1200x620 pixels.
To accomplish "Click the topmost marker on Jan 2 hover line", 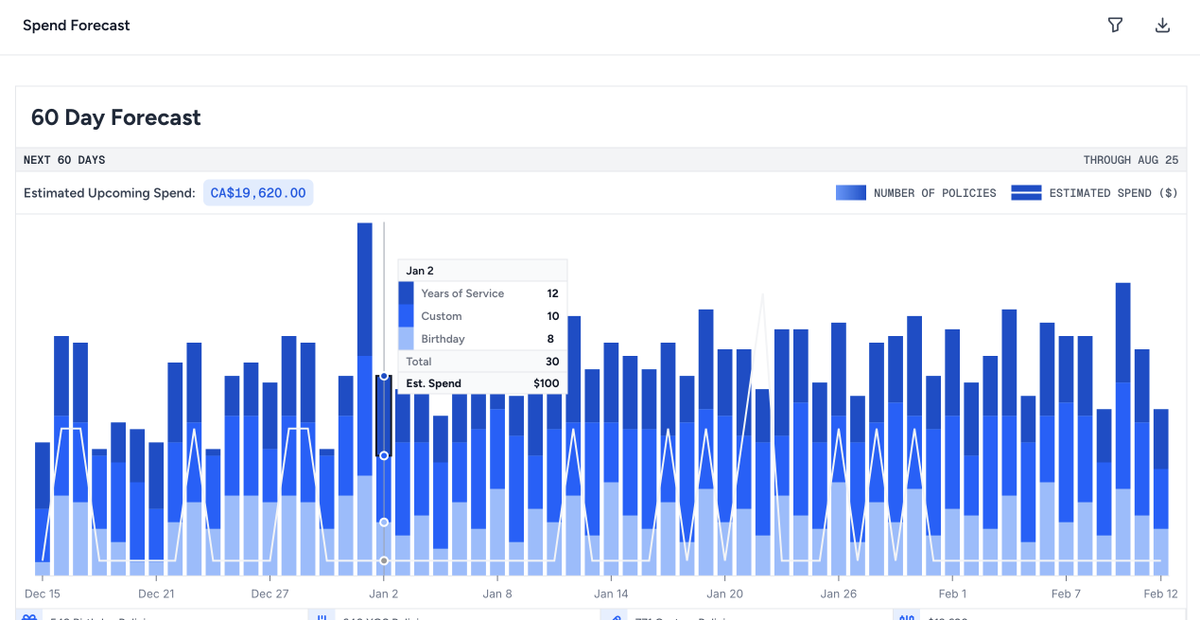I will tap(384, 376).
